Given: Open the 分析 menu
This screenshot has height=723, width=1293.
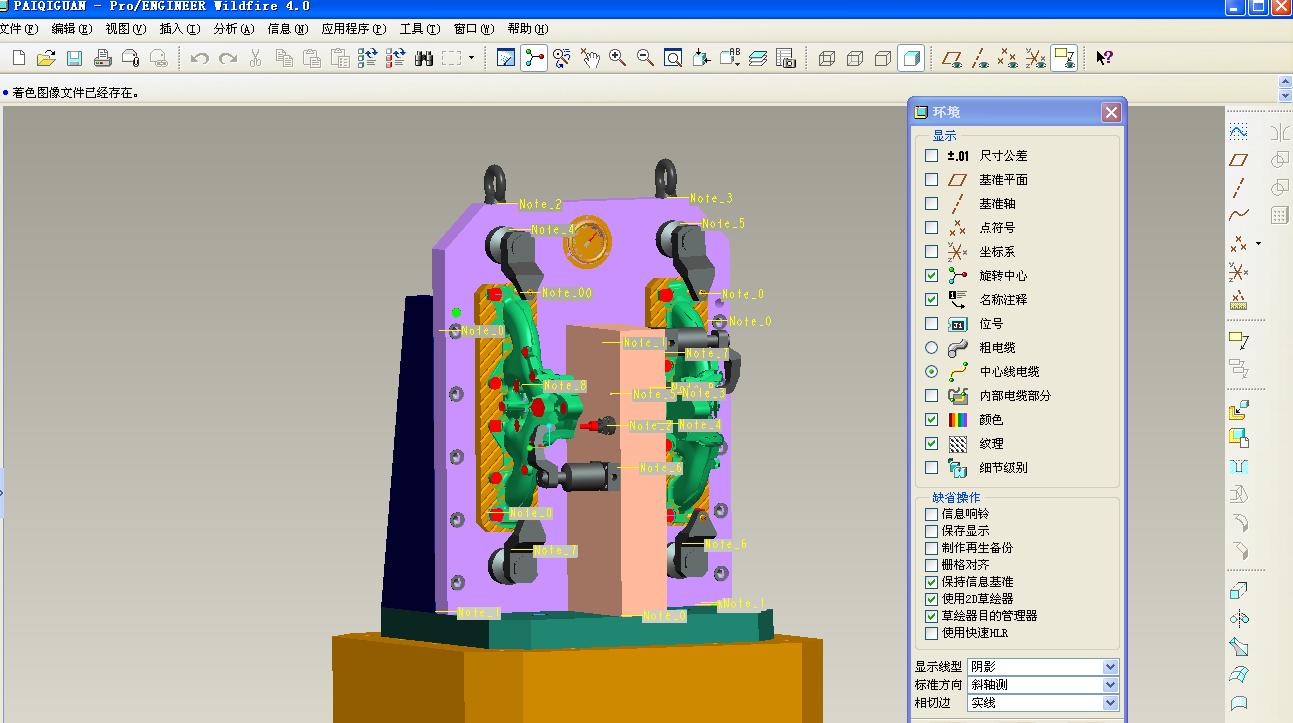Looking at the screenshot, I should 233,29.
